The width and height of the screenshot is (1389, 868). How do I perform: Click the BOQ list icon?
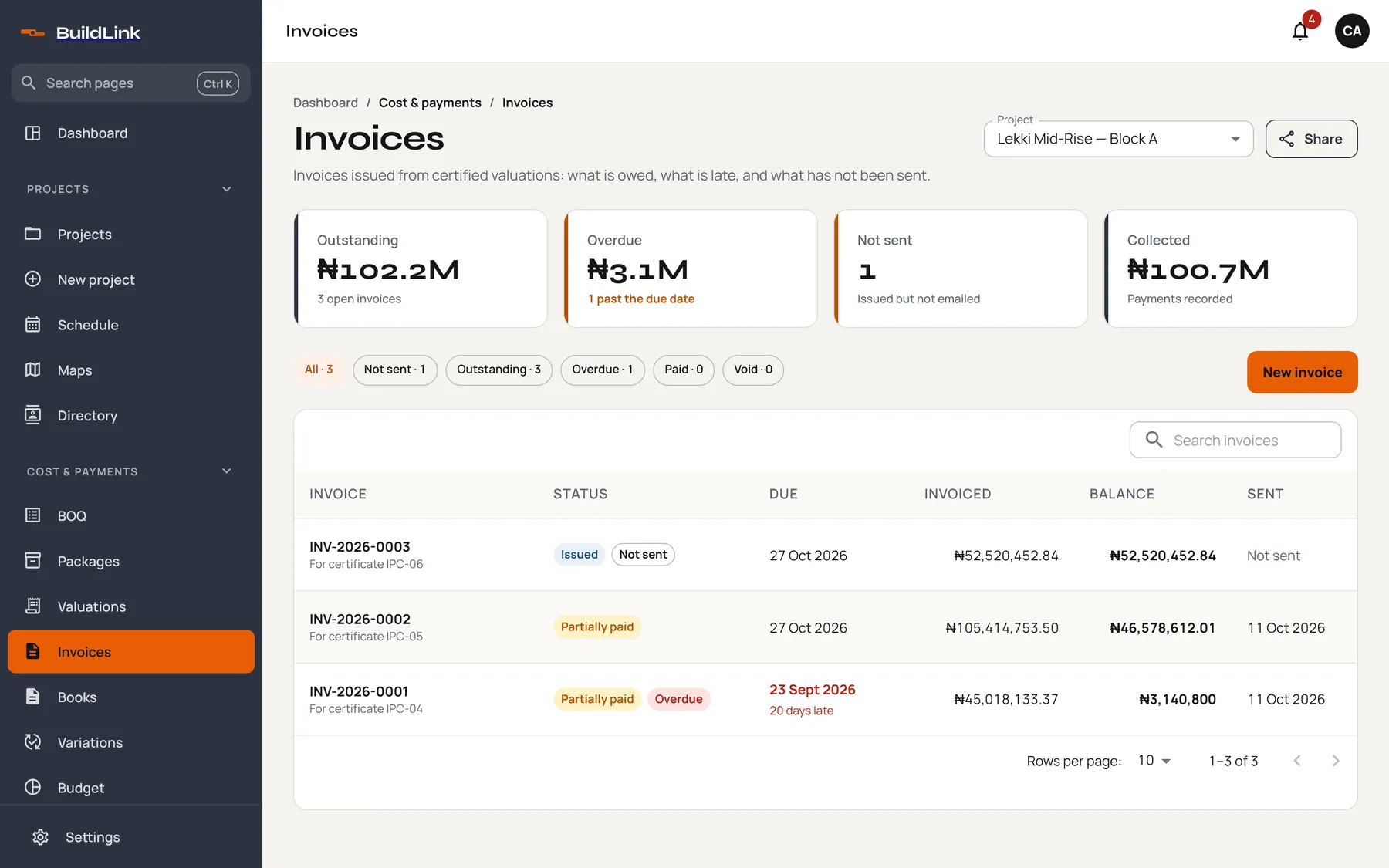tap(32, 515)
